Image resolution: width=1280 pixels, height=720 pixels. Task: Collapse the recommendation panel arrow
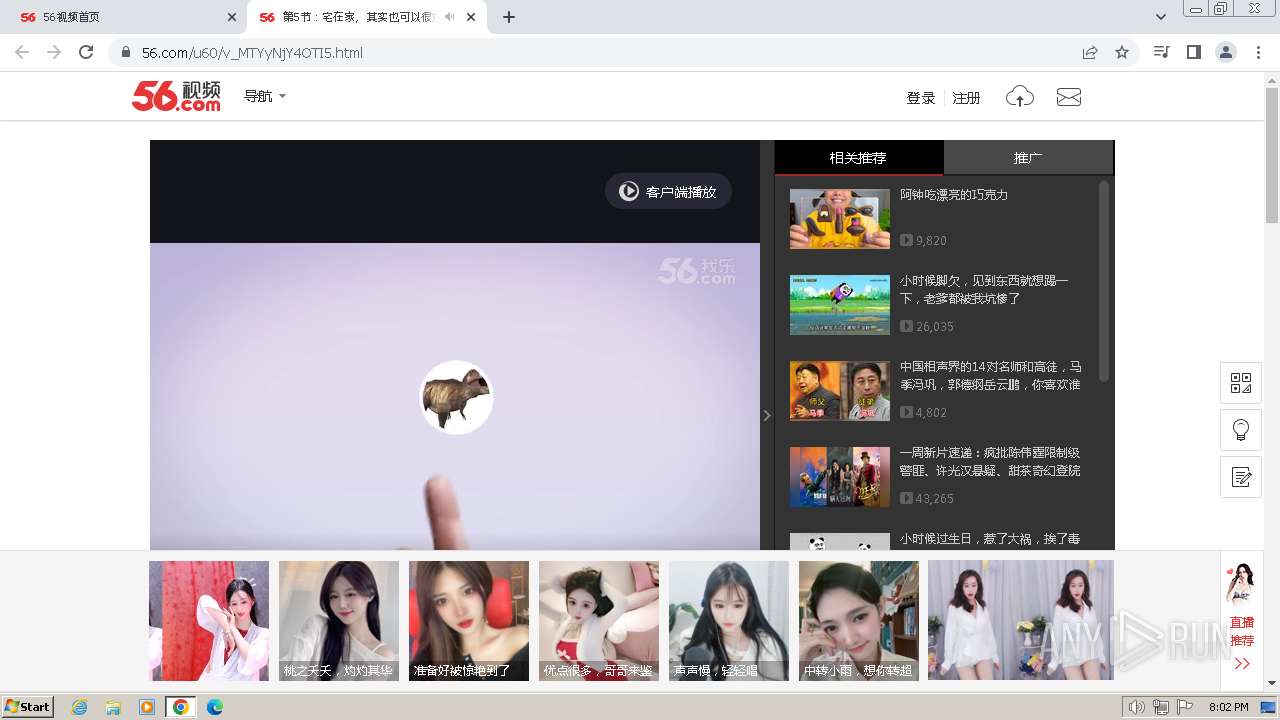767,415
